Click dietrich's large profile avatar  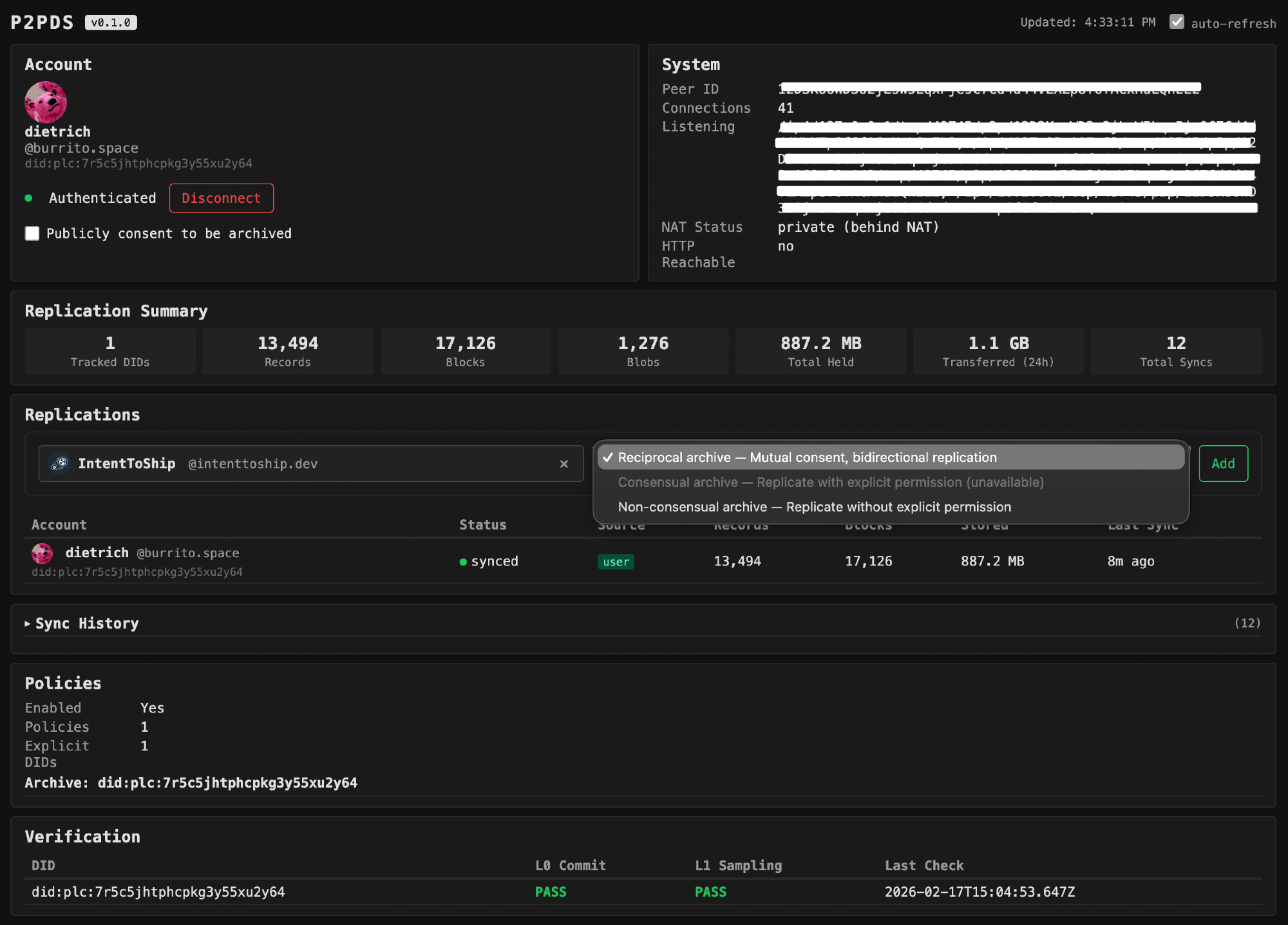point(46,102)
